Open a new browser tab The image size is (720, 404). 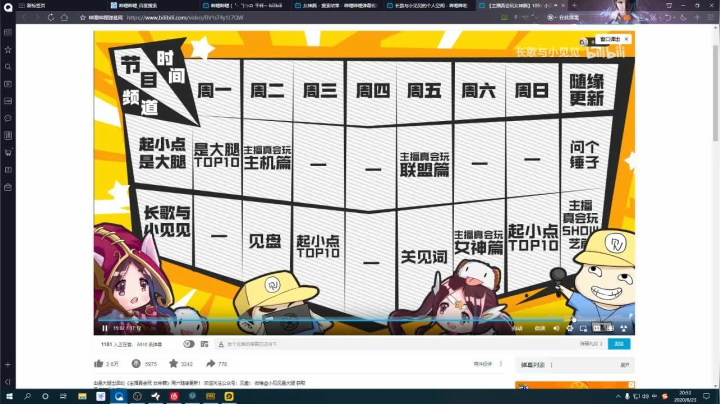pyautogui.click(x=574, y=6)
